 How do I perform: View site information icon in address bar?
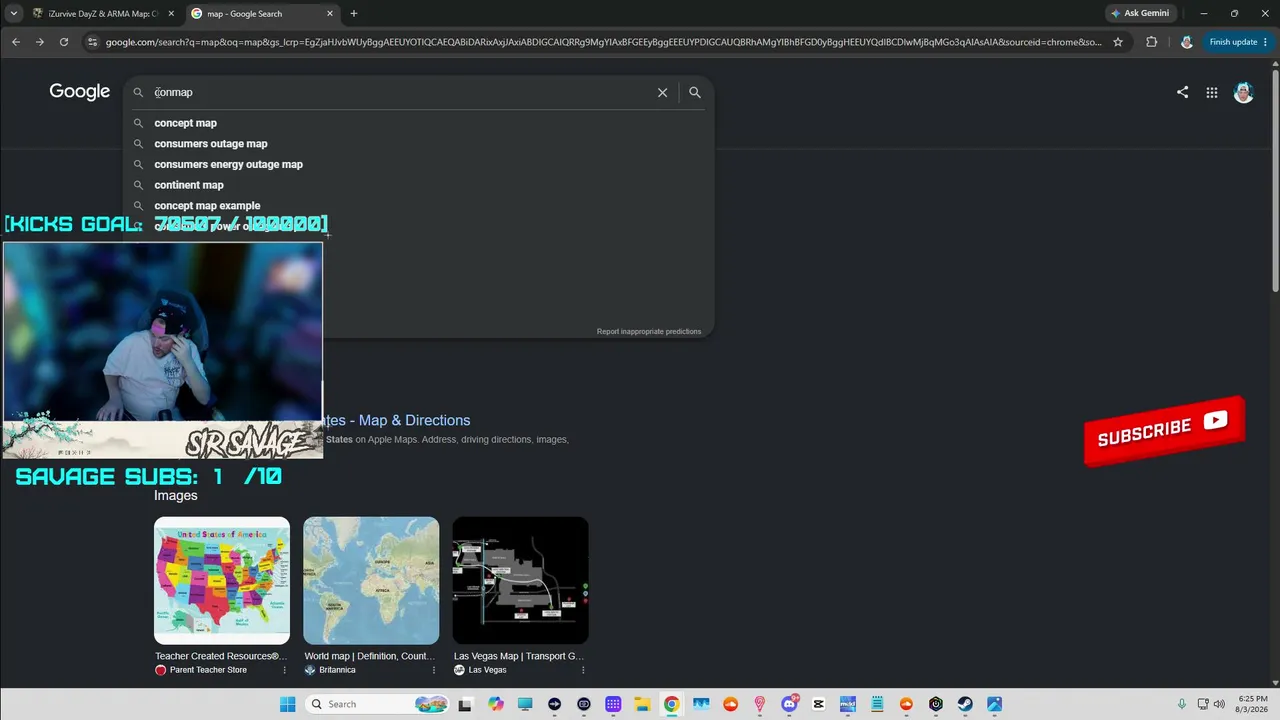pos(93,42)
